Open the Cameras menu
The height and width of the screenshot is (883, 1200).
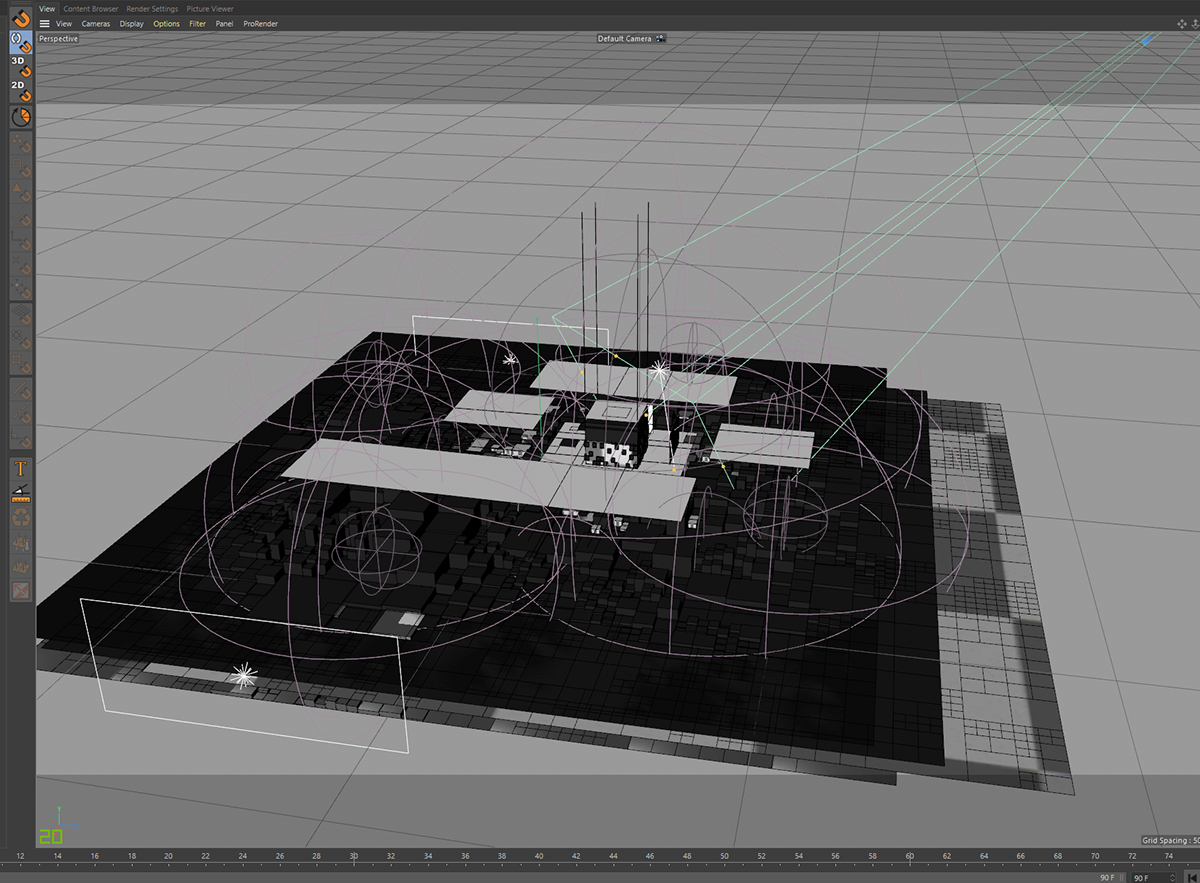coord(96,23)
